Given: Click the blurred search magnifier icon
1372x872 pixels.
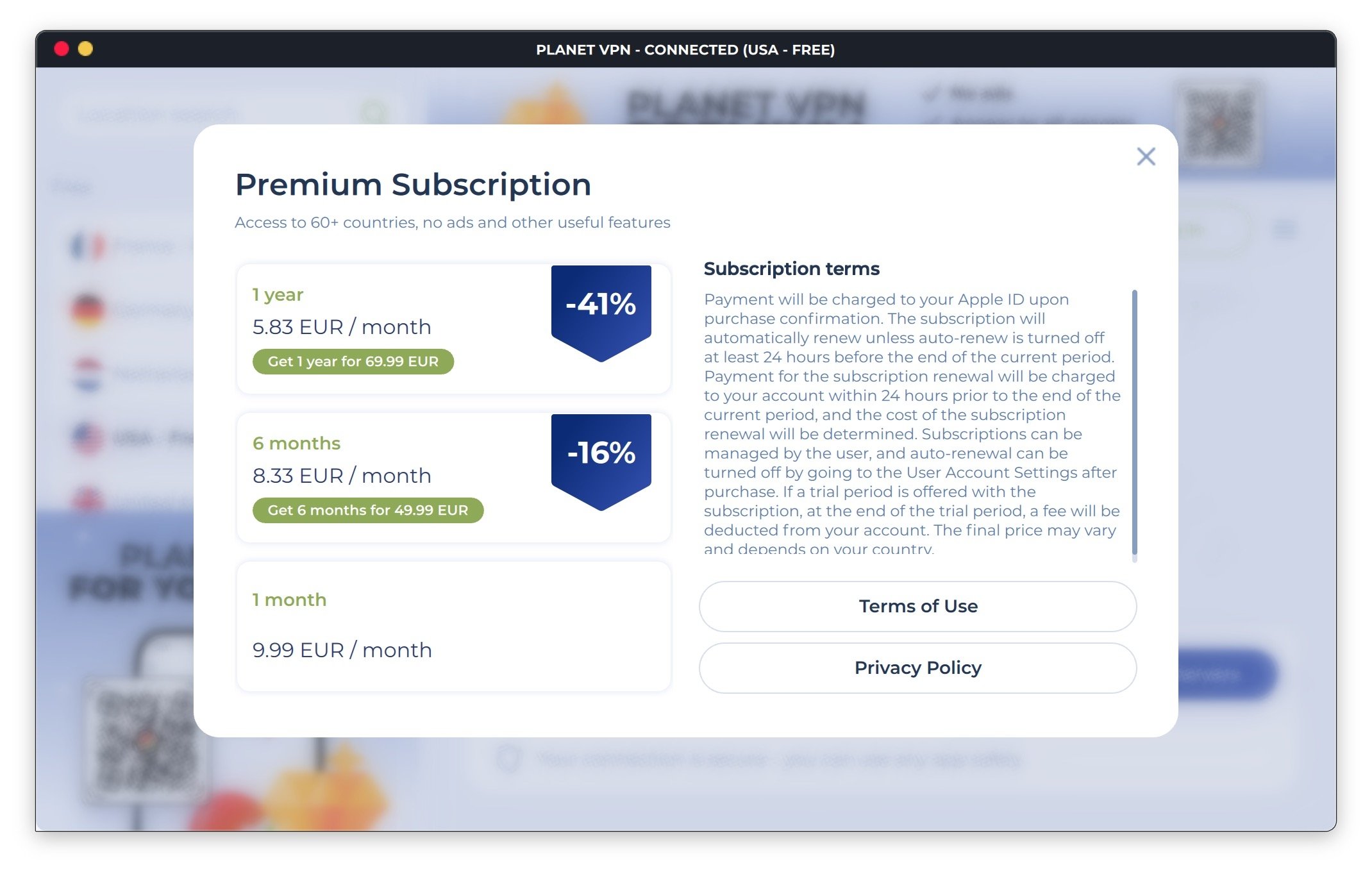Looking at the screenshot, I should [x=374, y=113].
